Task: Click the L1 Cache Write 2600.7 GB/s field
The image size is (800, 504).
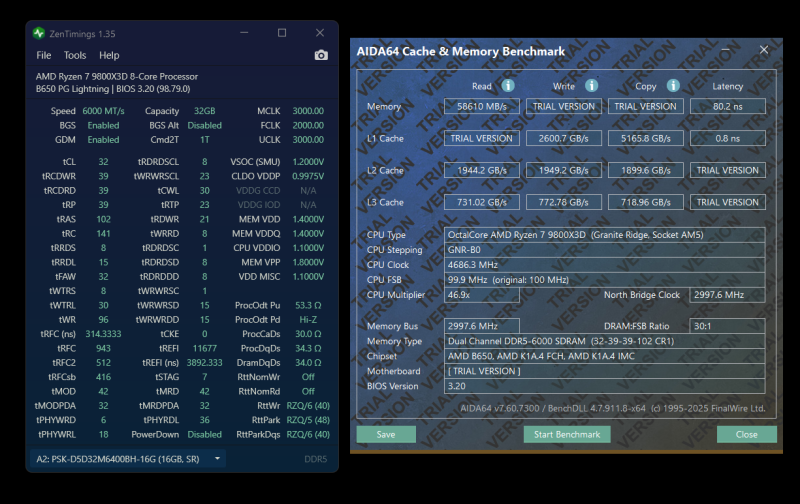Action: [564, 138]
